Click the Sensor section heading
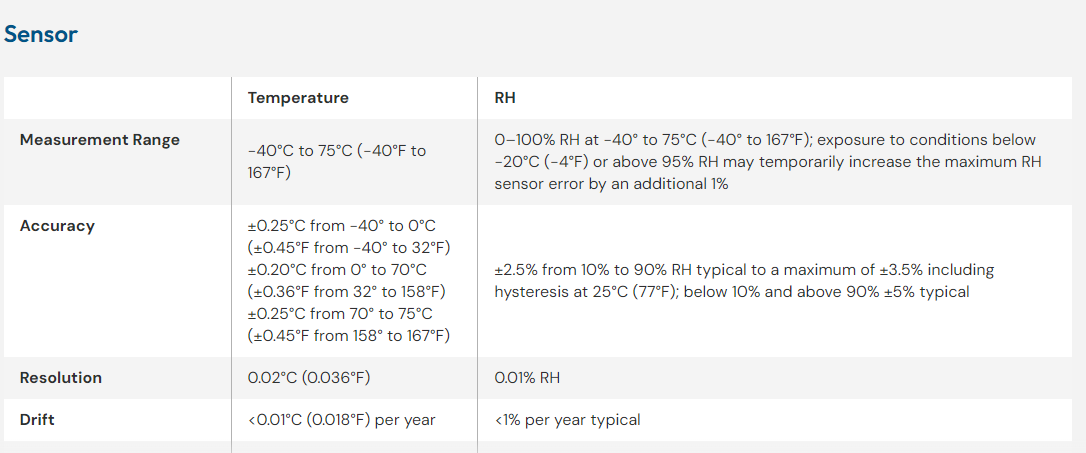Viewport: 1086px width, 453px height. (x=41, y=34)
